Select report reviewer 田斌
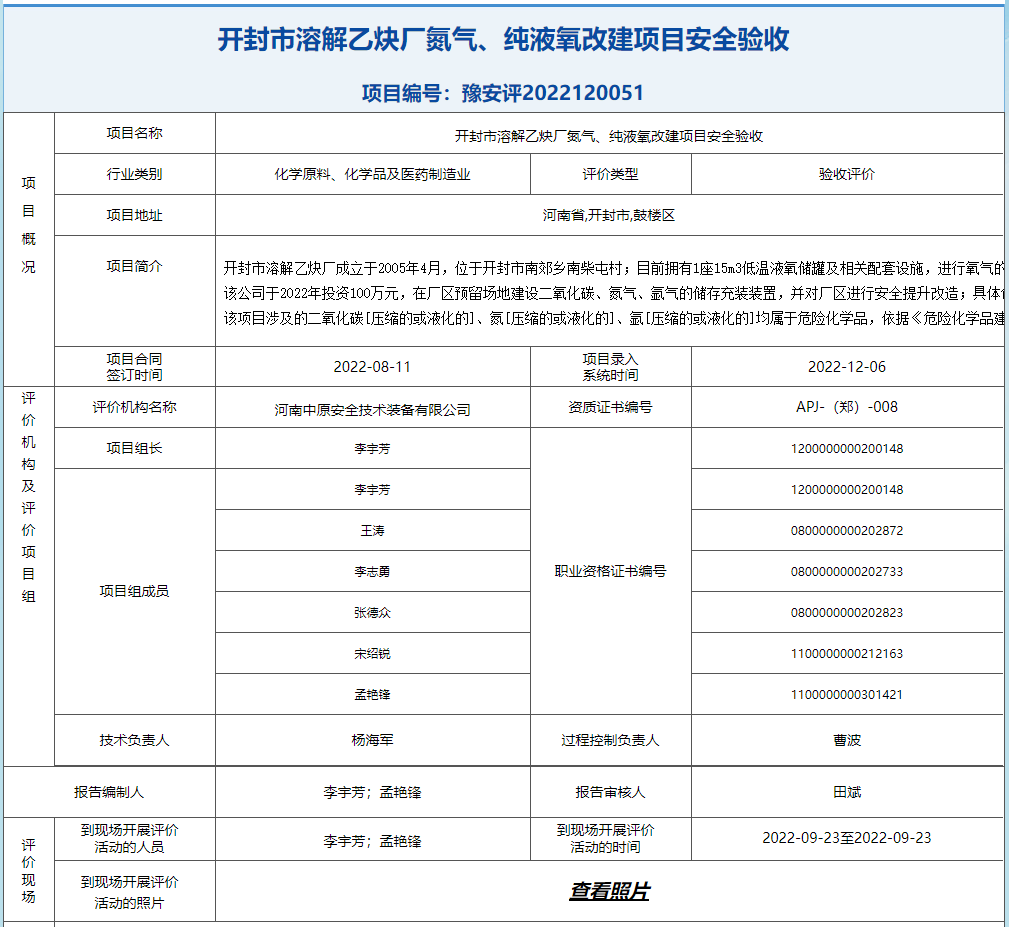Image resolution: width=1009 pixels, height=927 pixels. pos(847,793)
